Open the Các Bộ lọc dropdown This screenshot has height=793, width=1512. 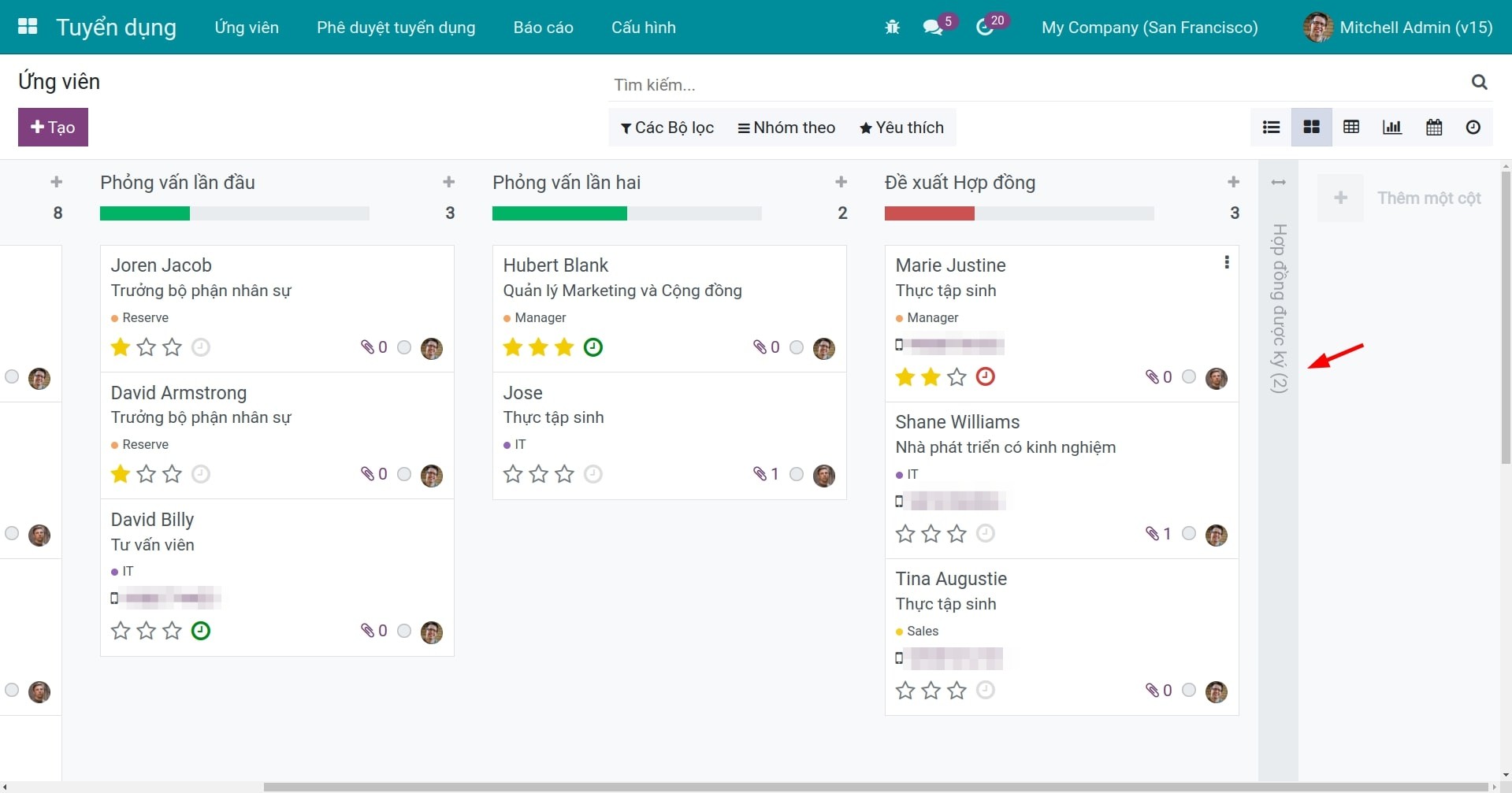click(667, 127)
